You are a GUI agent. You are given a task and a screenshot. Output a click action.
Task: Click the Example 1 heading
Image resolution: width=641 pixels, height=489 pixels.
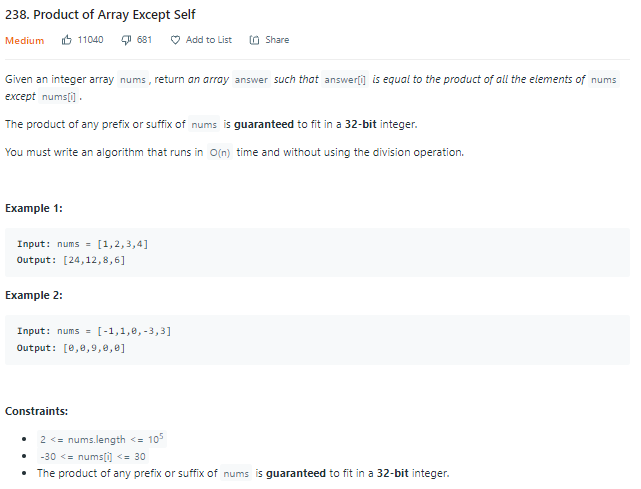tap(34, 208)
